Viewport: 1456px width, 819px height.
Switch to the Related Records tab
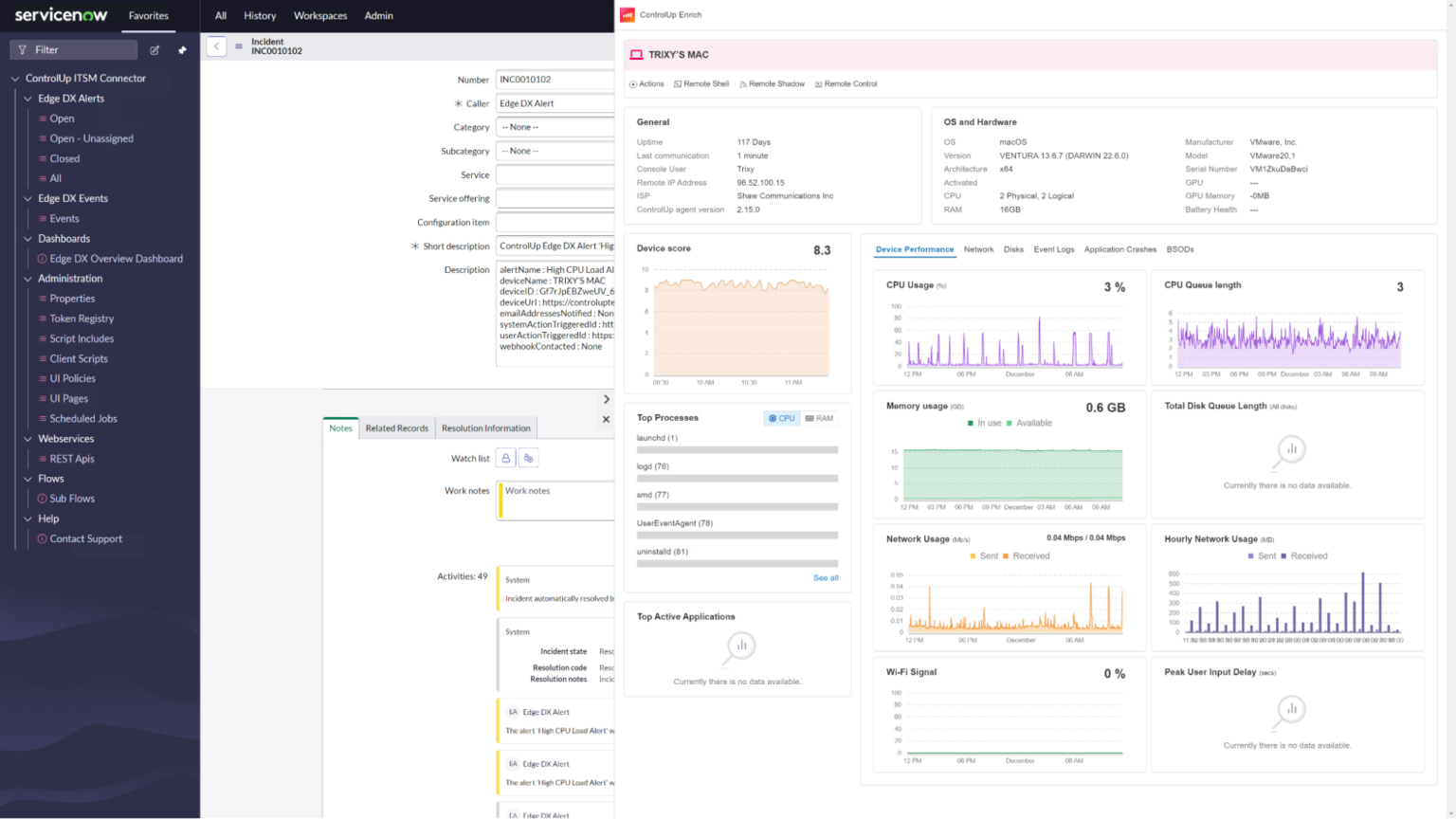pos(396,428)
